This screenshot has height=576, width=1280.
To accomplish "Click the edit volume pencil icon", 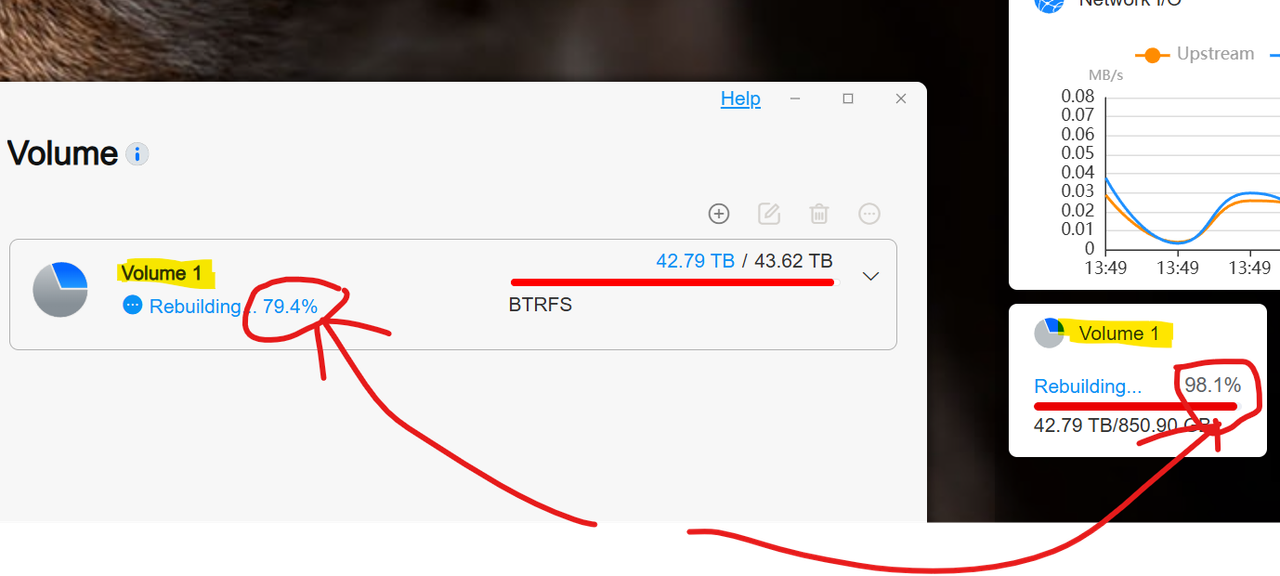I will click(x=769, y=213).
